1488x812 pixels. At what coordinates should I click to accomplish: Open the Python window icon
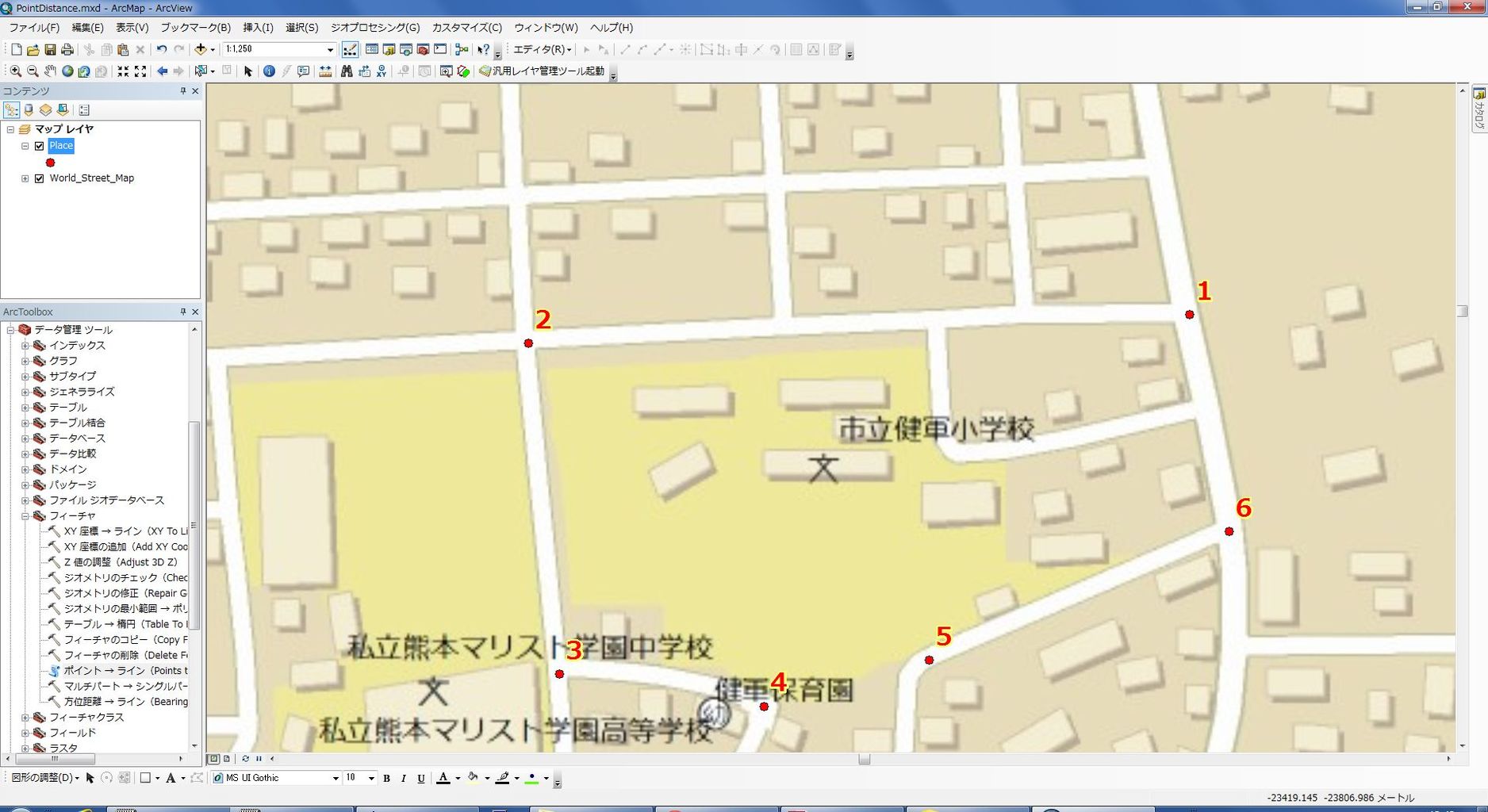[440, 49]
